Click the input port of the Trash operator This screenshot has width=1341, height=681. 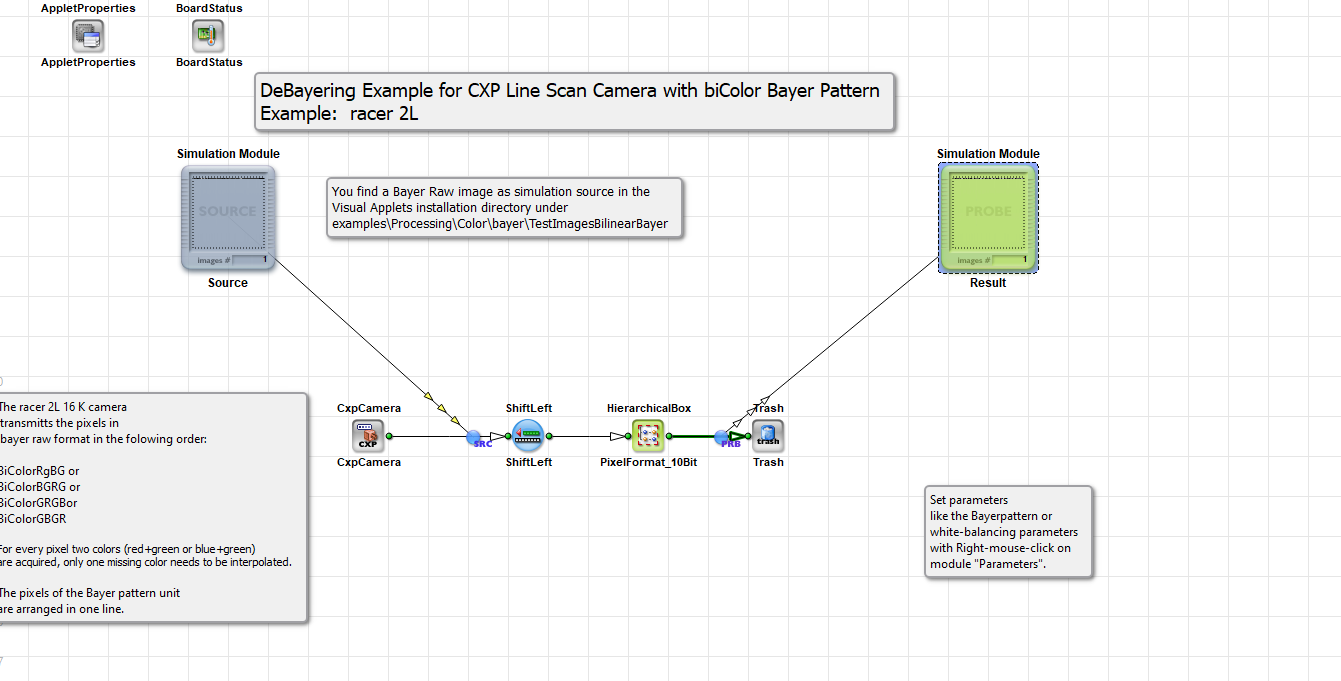coord(748,436)
